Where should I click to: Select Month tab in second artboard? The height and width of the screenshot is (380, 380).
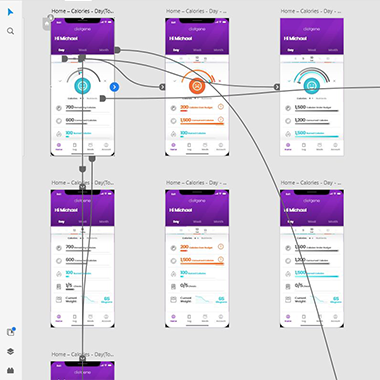click(x=218, y=50)
